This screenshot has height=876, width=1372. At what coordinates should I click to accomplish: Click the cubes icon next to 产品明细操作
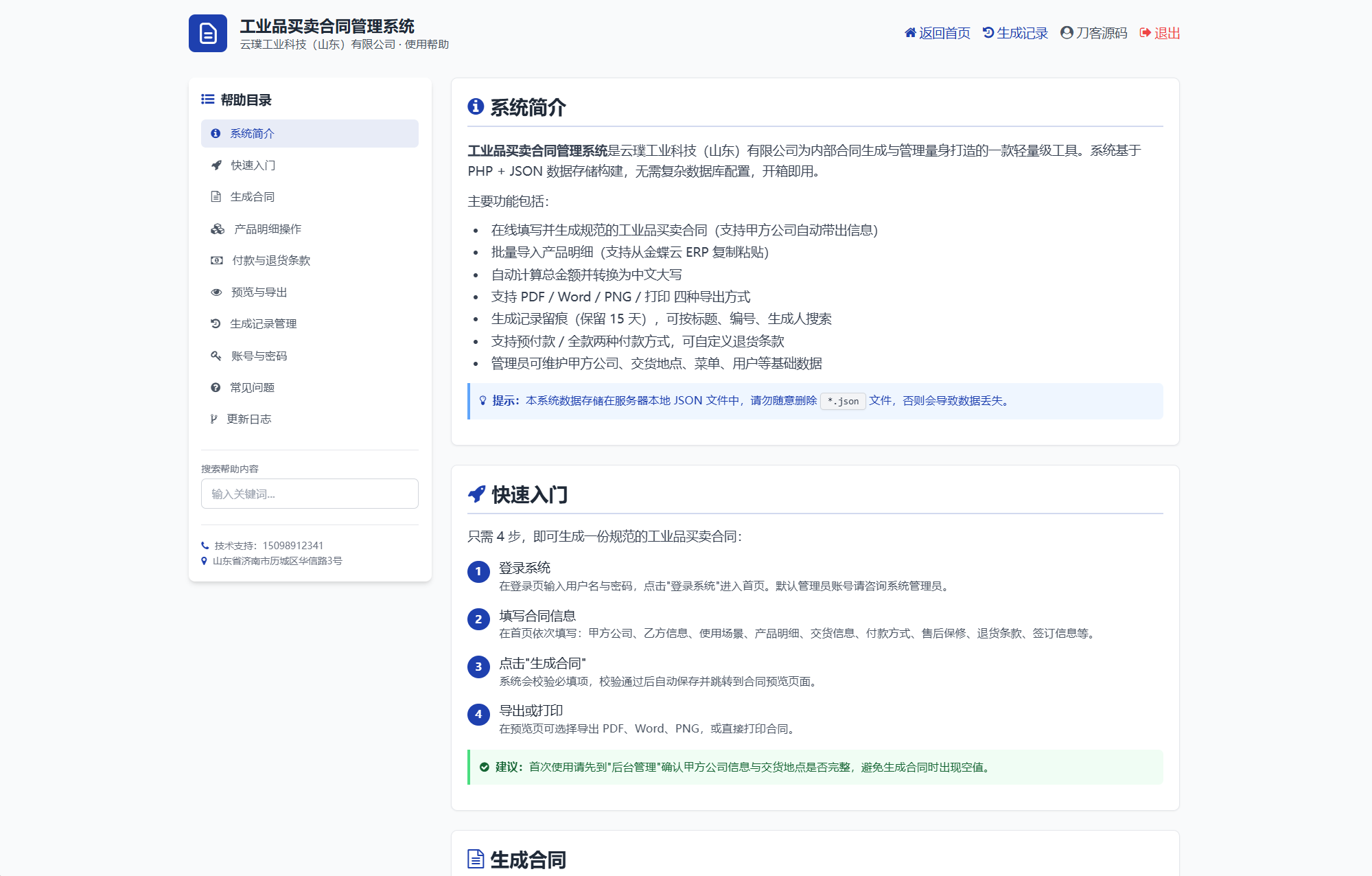218,229
